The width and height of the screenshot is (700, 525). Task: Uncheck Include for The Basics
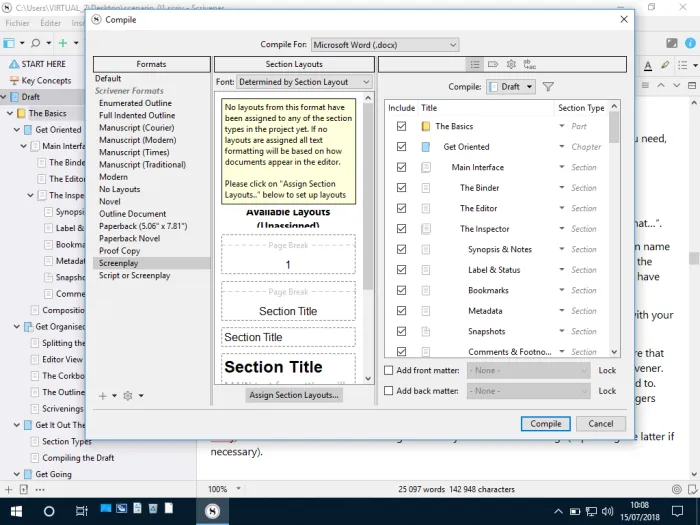pos(401,126)
